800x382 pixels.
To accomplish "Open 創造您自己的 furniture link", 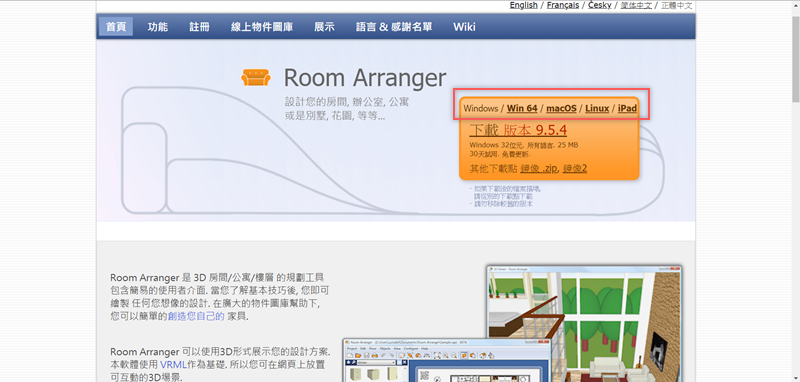I will click(x=196, y=316).
